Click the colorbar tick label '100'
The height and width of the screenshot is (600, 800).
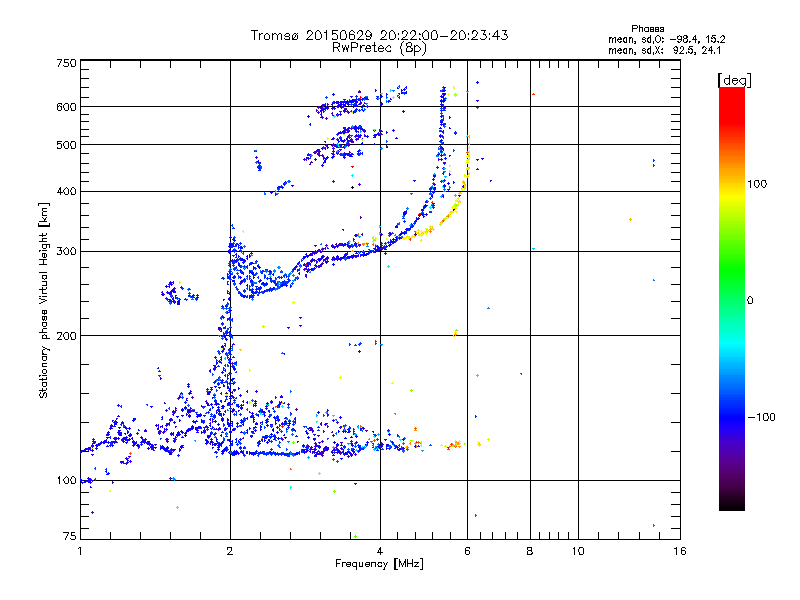[757, 184]
